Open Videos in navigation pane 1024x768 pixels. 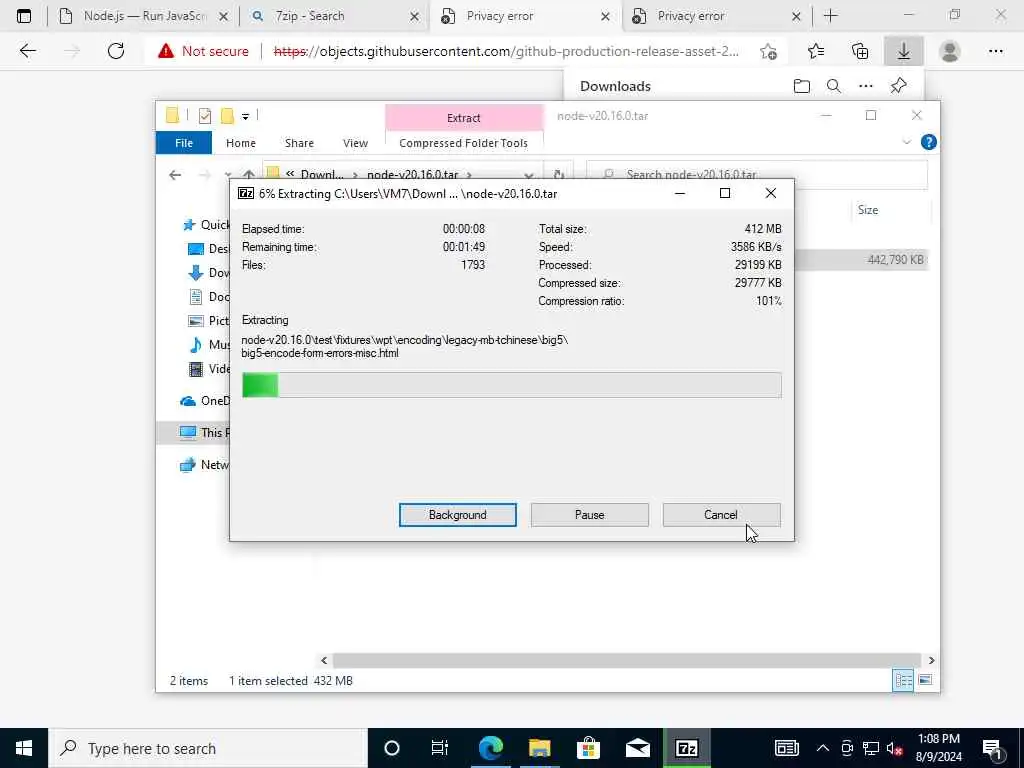[208, 369]
